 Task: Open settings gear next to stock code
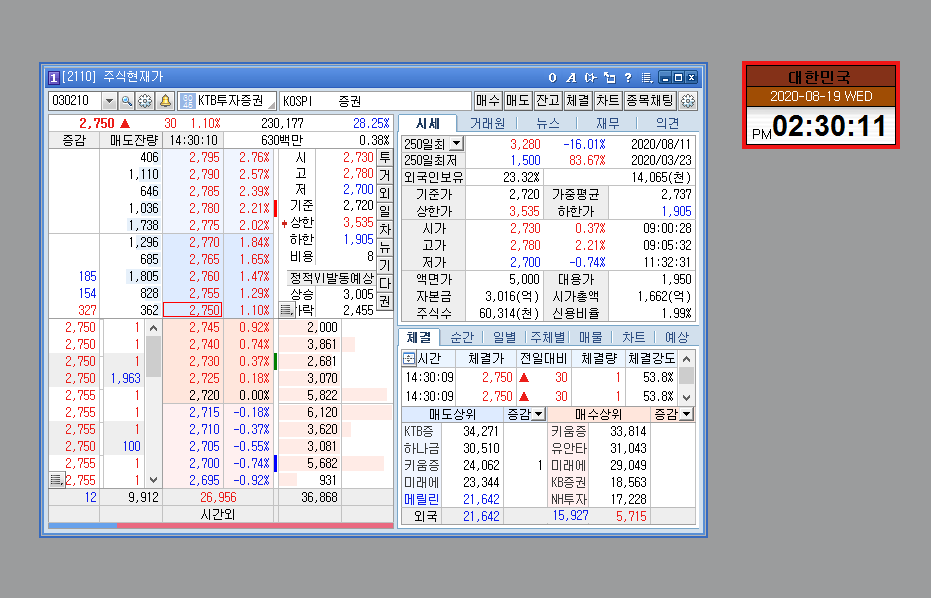click(145, 101)
